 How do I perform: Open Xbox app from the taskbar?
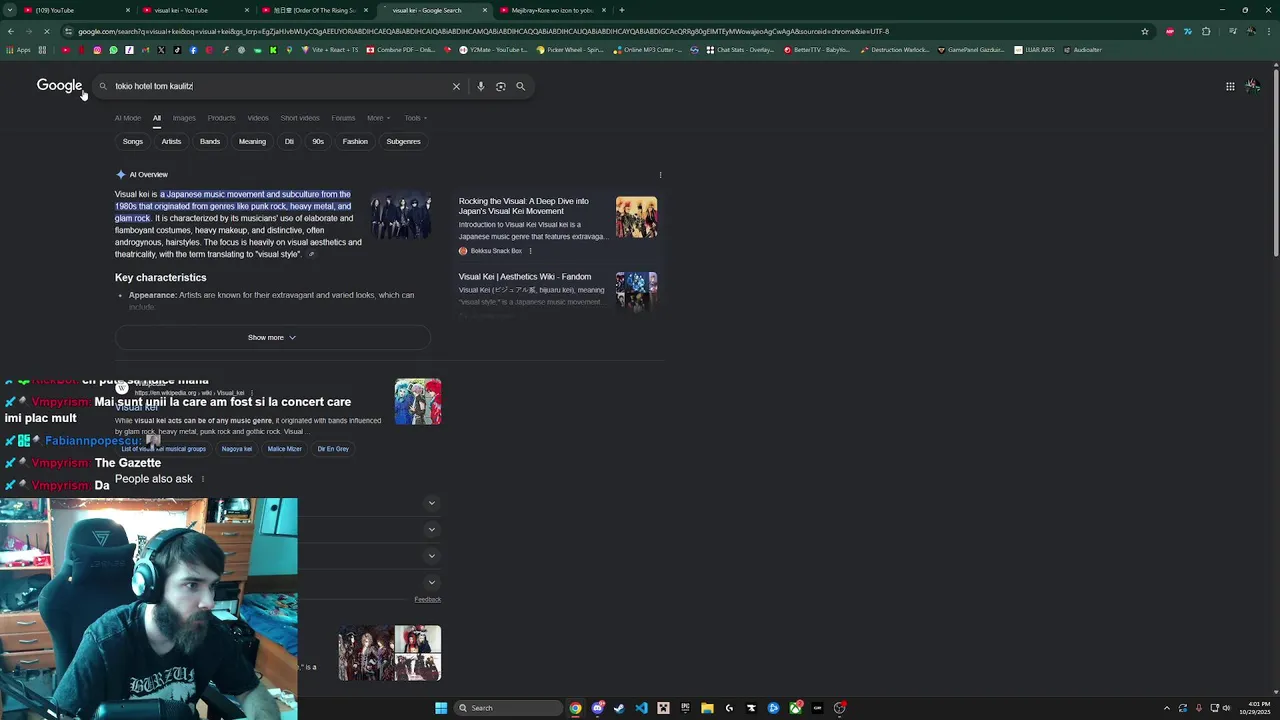[x=795, y=708]
